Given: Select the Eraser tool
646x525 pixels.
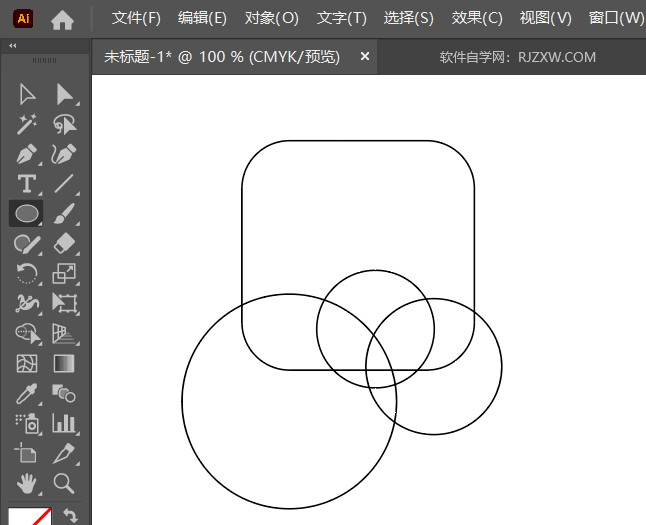Looking at the screenshot, I should pos(65,243).
